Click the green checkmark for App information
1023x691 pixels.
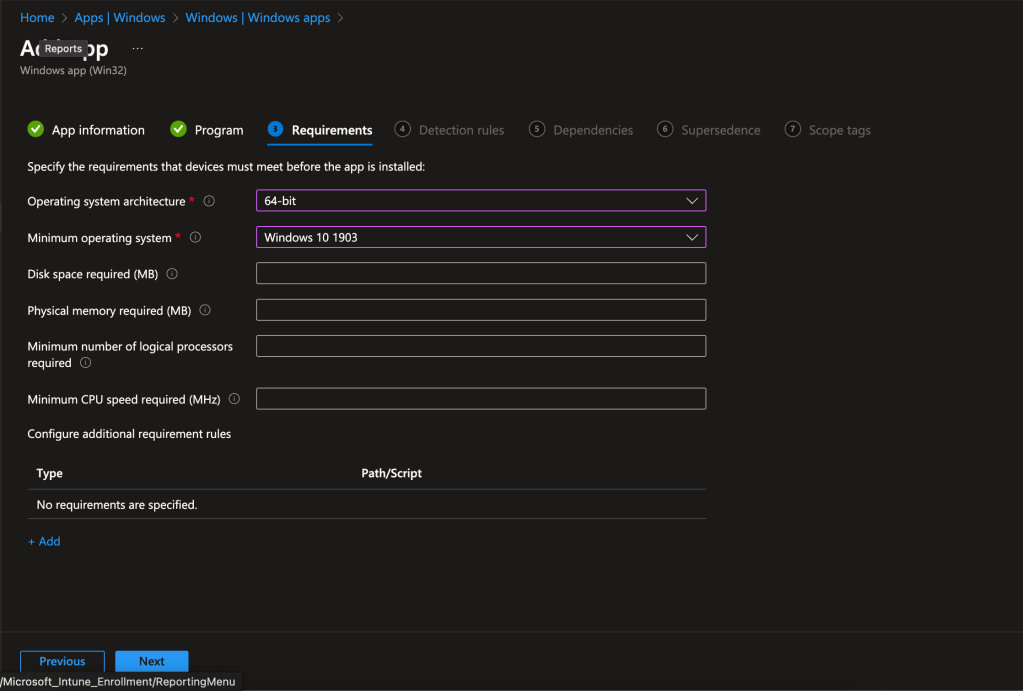click(36, 129)
